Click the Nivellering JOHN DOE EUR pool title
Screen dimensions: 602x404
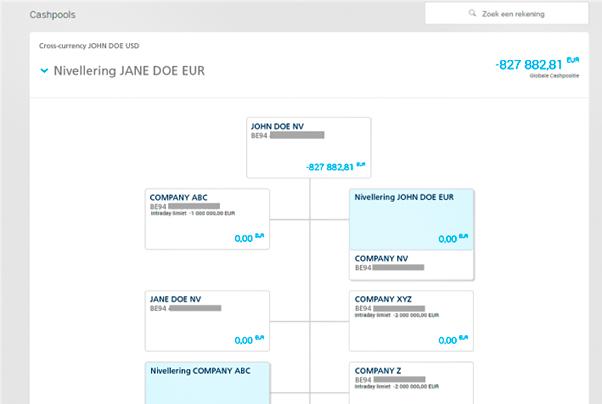pos(404,197)
